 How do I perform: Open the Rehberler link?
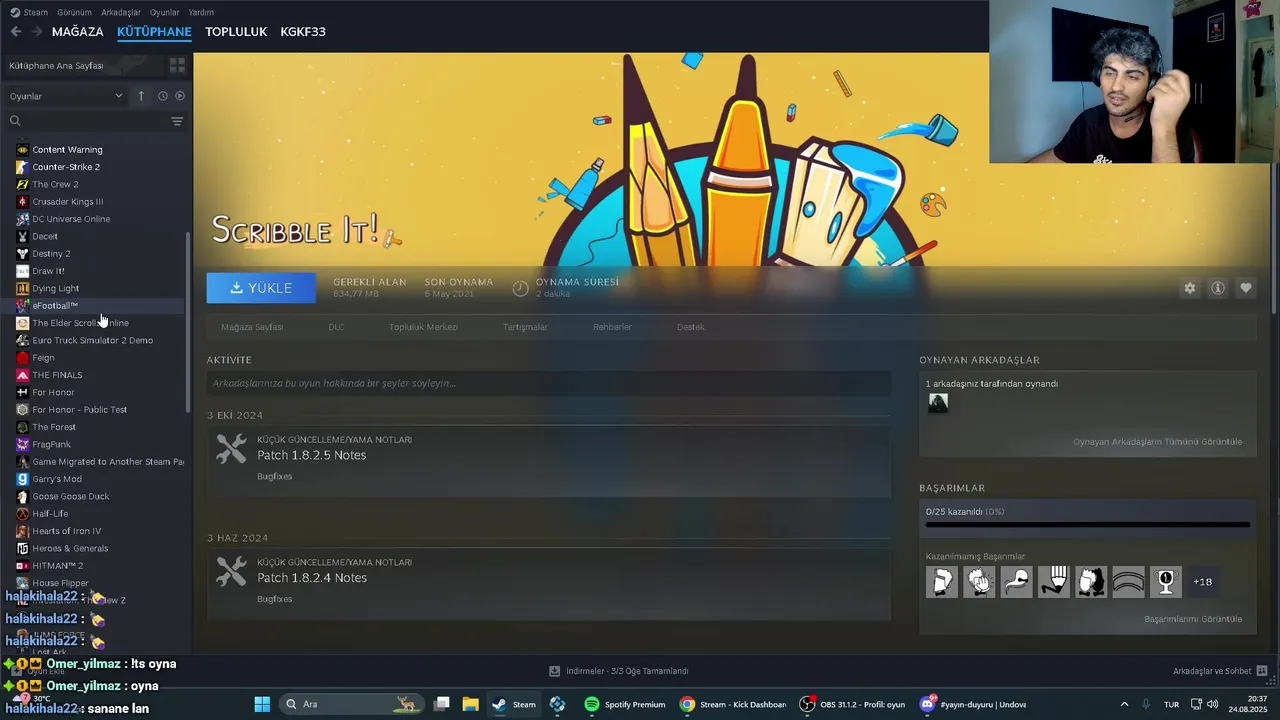click(612, 327)
